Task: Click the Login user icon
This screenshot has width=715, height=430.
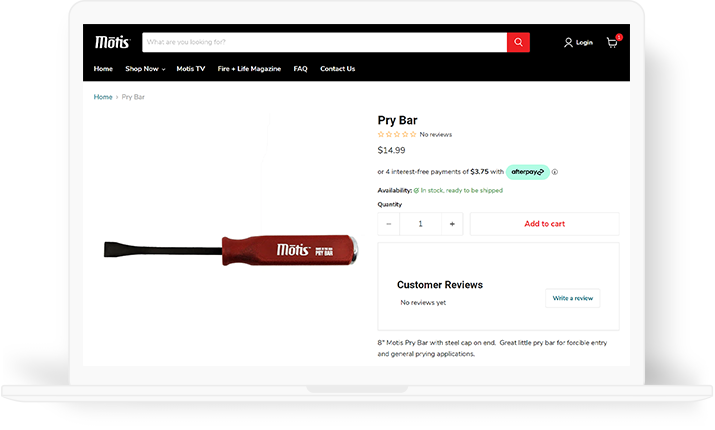Action: (568, 42)
